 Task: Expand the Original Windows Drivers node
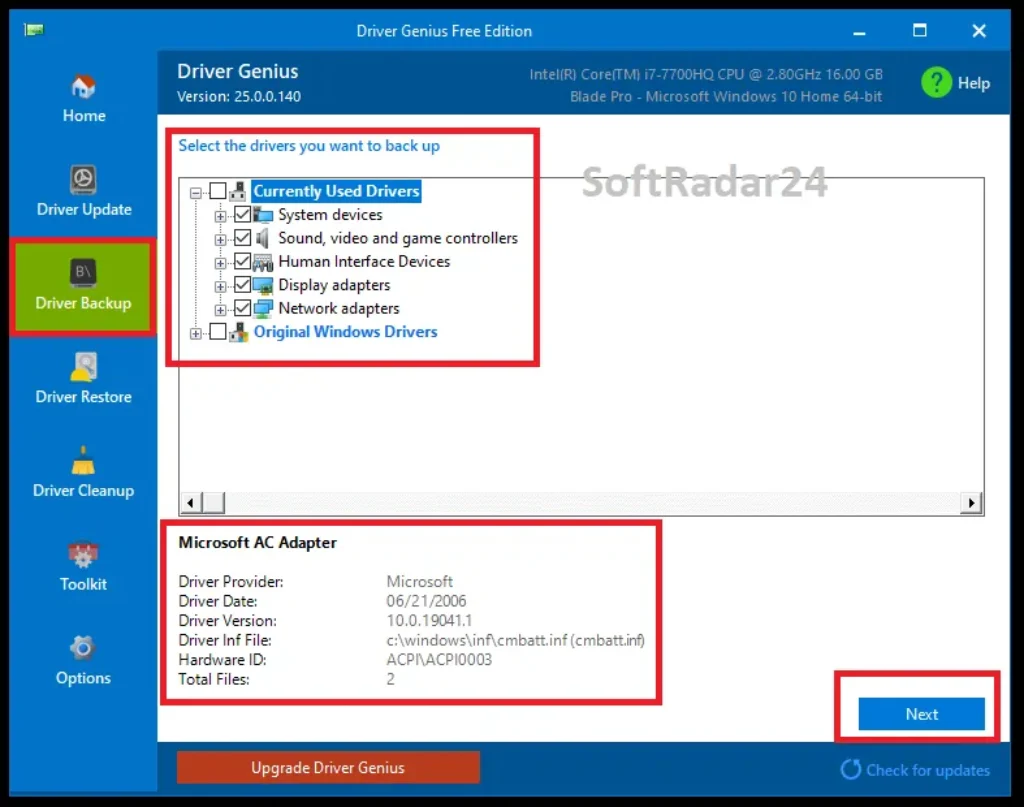195,334
